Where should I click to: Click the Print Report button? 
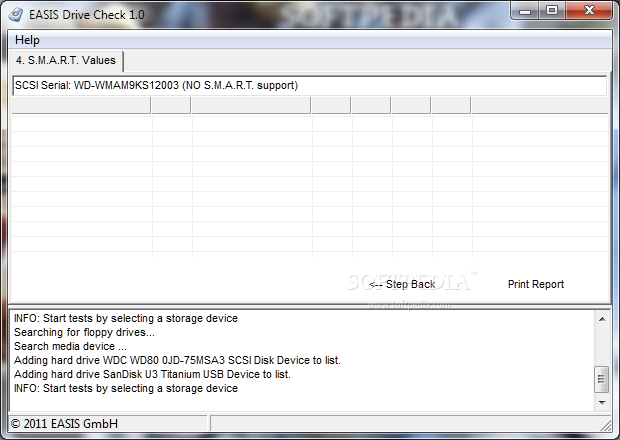(x=536, y=284)
